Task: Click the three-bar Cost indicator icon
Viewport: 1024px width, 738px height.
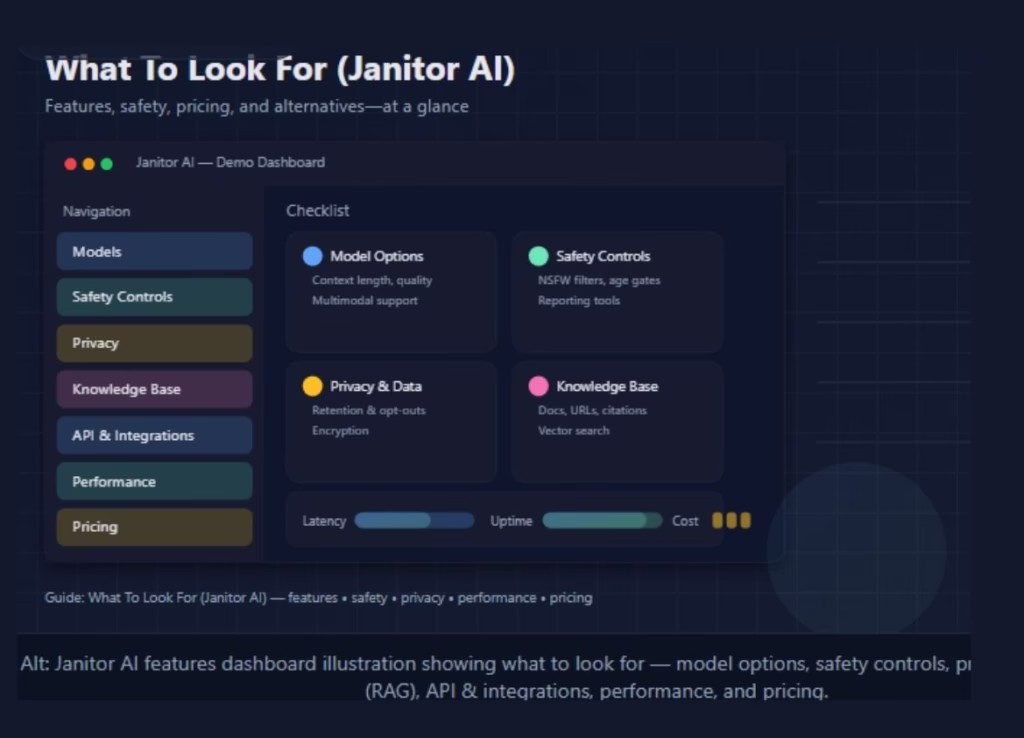Action: (731, 521)
